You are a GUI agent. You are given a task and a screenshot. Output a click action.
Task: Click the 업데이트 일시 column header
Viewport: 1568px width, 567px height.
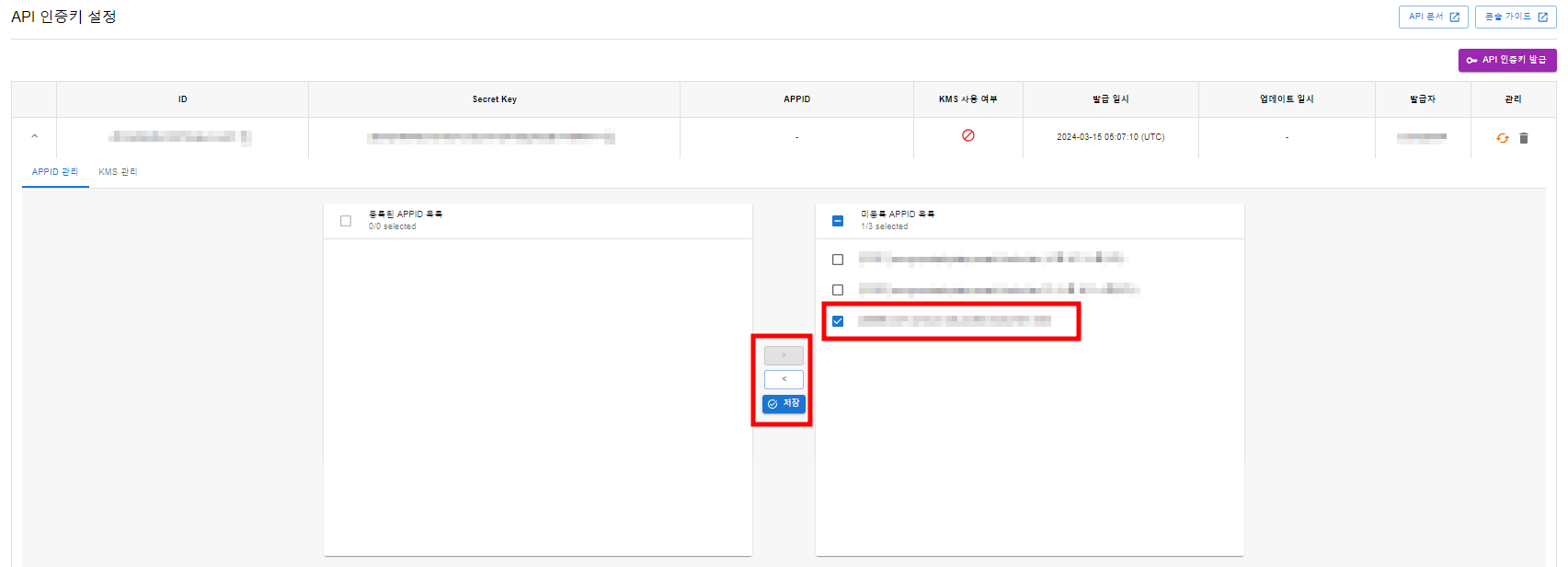(1287, 99)
